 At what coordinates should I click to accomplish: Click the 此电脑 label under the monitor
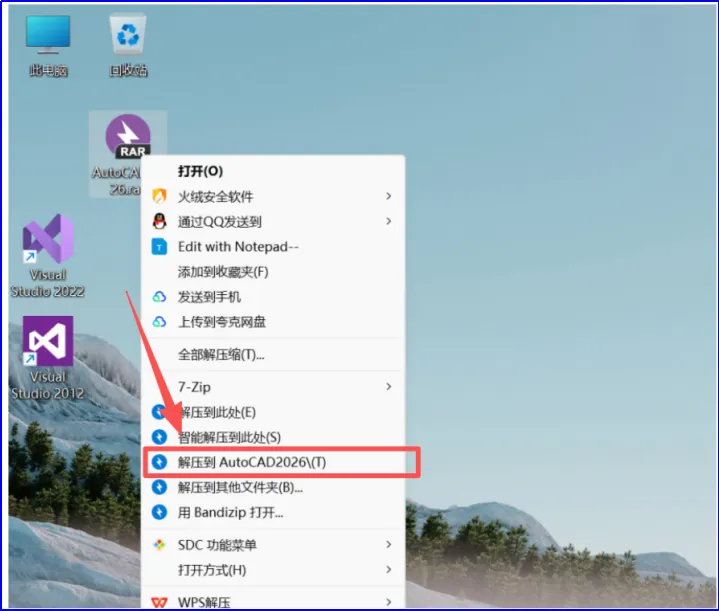48,70
